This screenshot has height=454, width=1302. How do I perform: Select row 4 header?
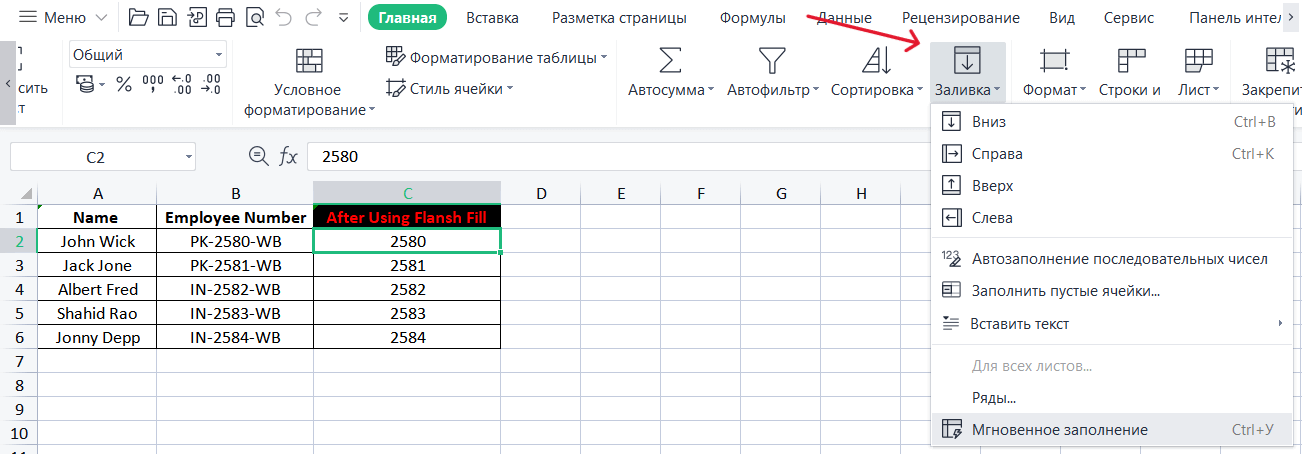coord(18,289)
